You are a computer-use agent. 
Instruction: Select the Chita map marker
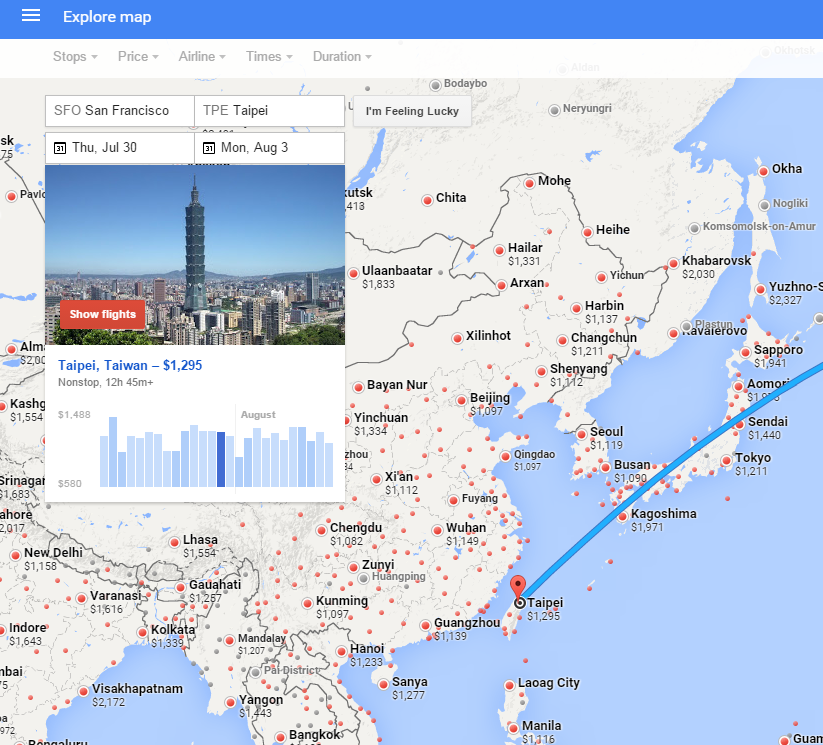(x=427, y=200)
